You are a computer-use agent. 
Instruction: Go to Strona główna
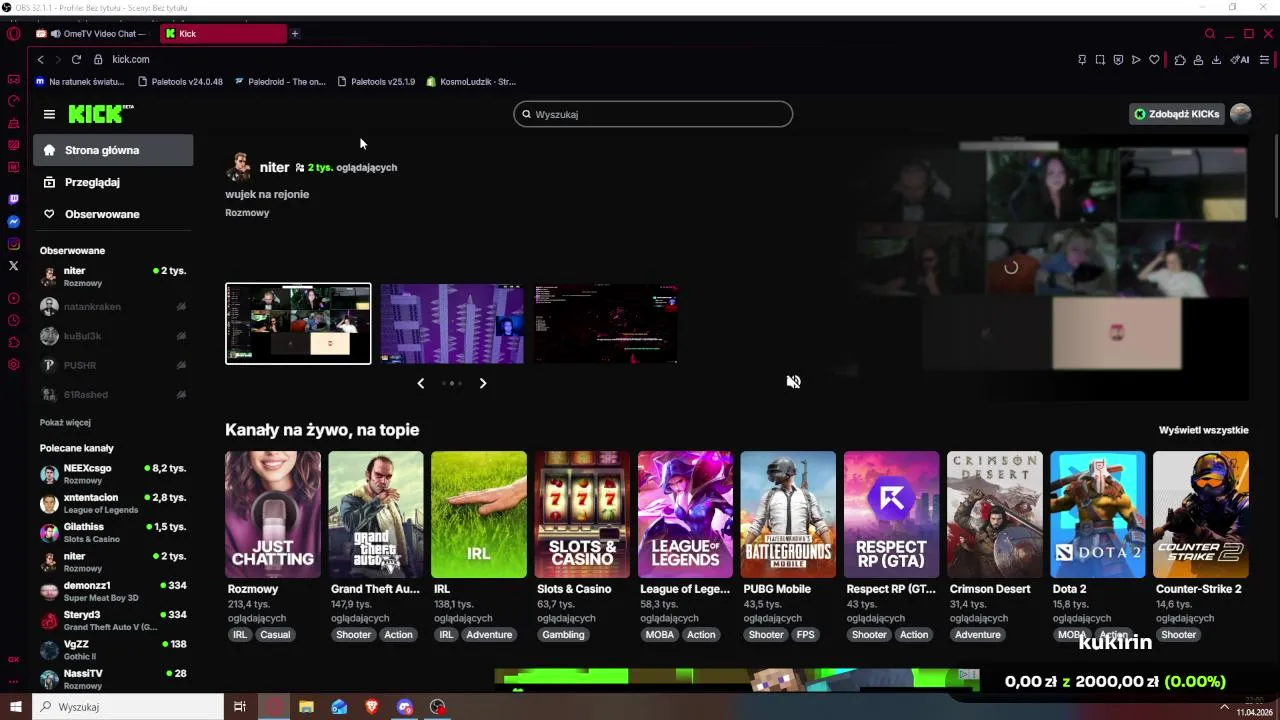pos(113,150)
